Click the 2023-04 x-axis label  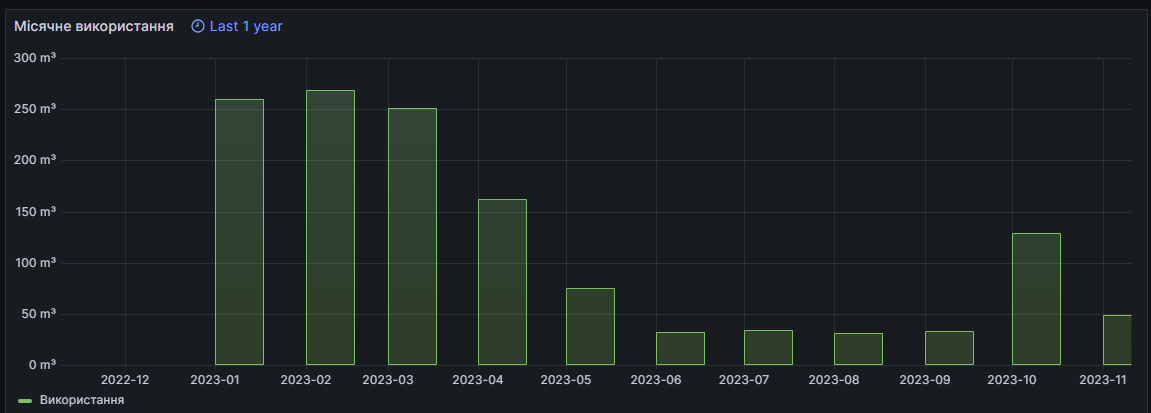(x=477, y=380)
